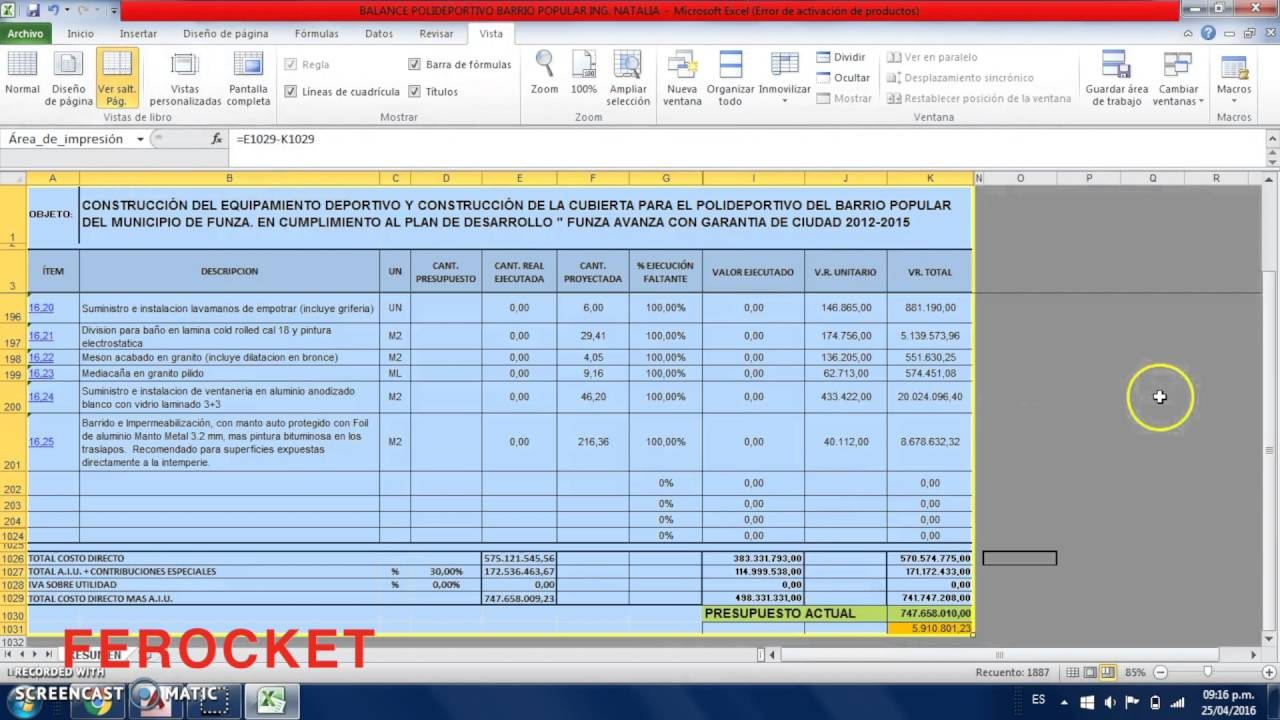Open item link 16.23

pos(41,373)
